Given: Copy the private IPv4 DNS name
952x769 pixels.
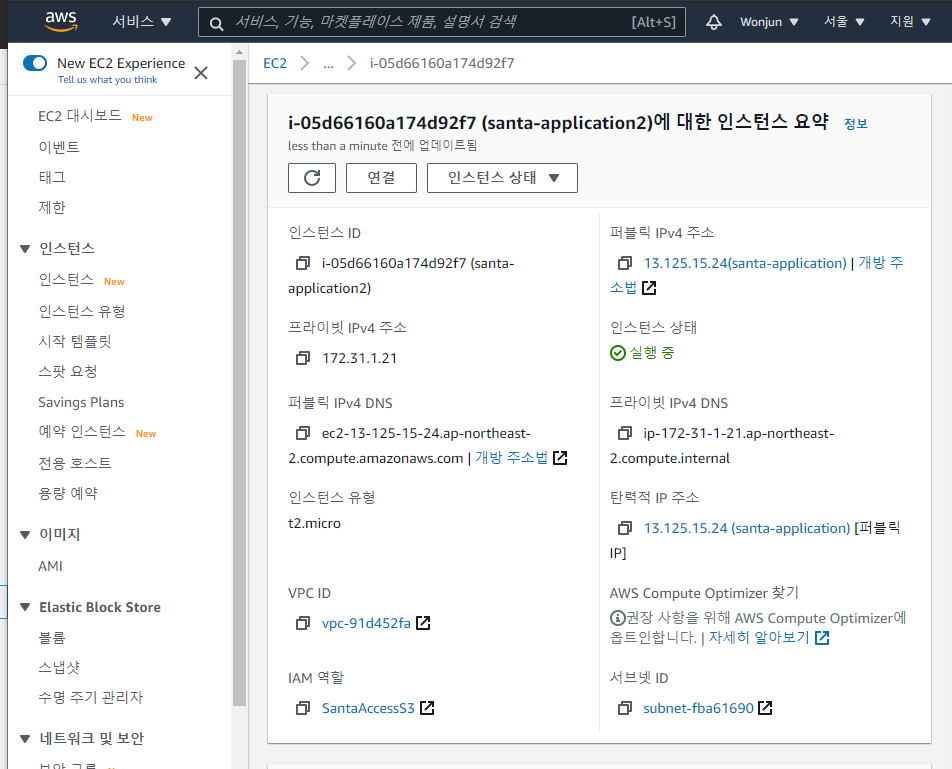Looking at the screenshot, I should (x=624, y=433).
